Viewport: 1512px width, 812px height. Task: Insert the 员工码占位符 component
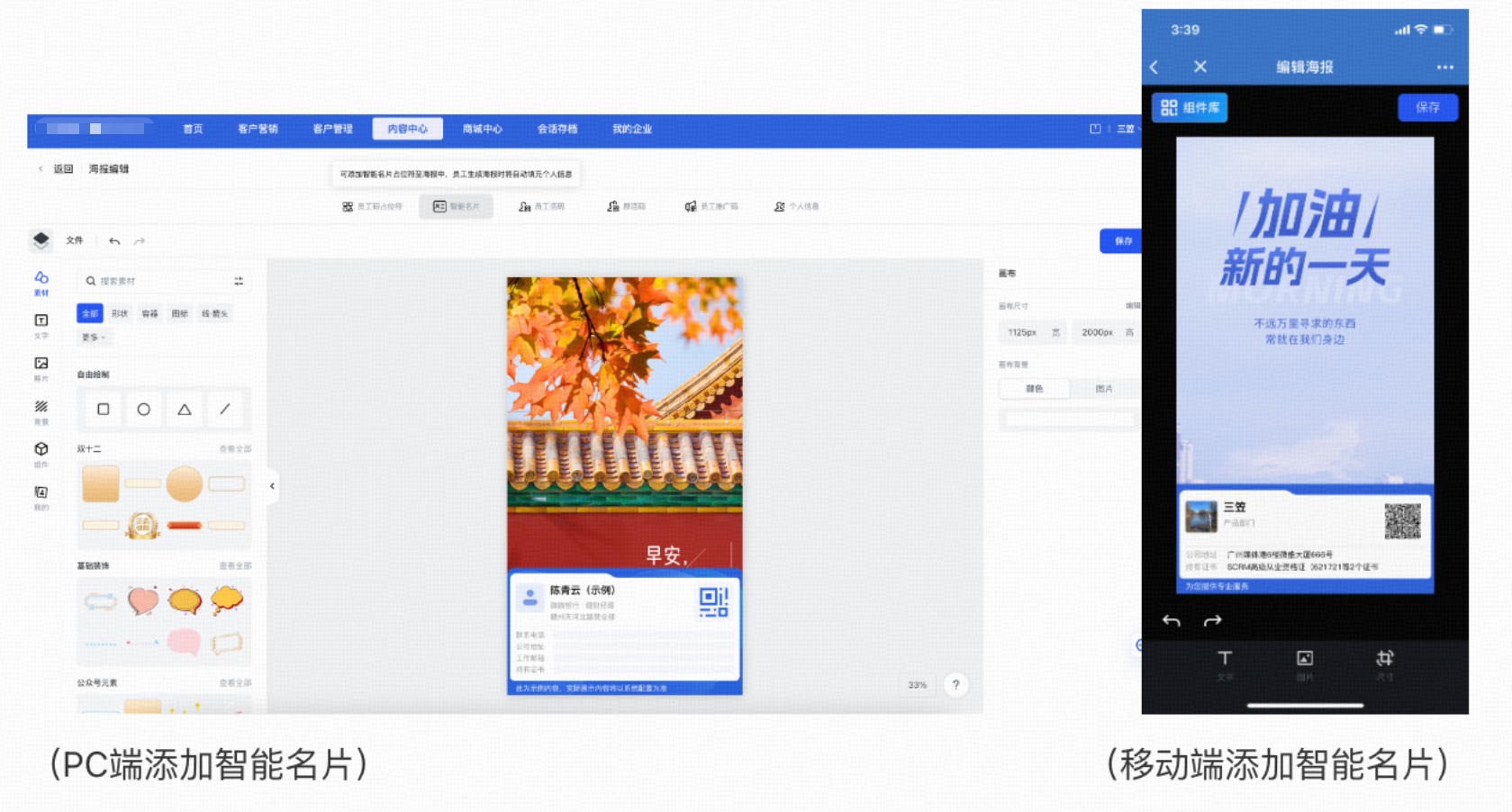coord(372,206)
